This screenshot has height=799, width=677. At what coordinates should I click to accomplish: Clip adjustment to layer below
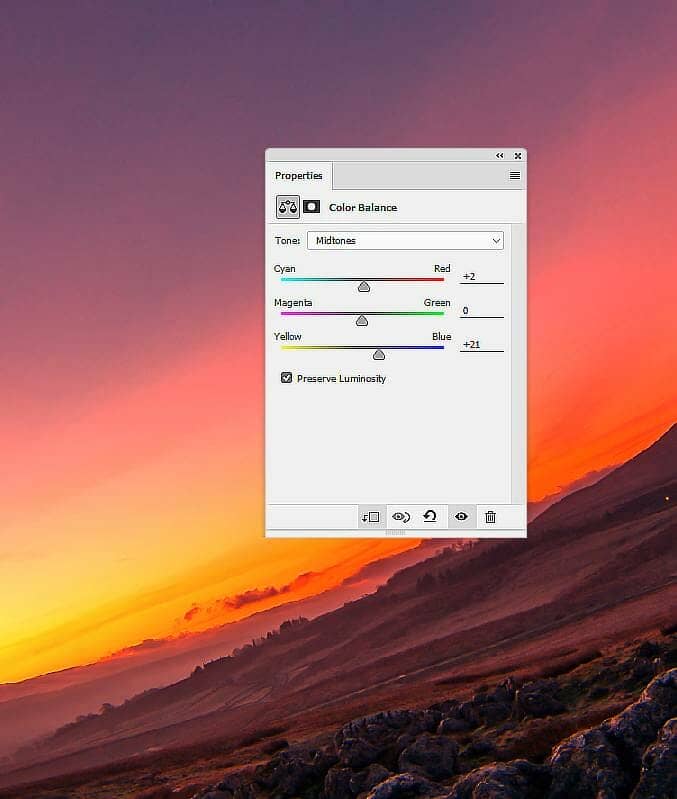tap(371, 517)
